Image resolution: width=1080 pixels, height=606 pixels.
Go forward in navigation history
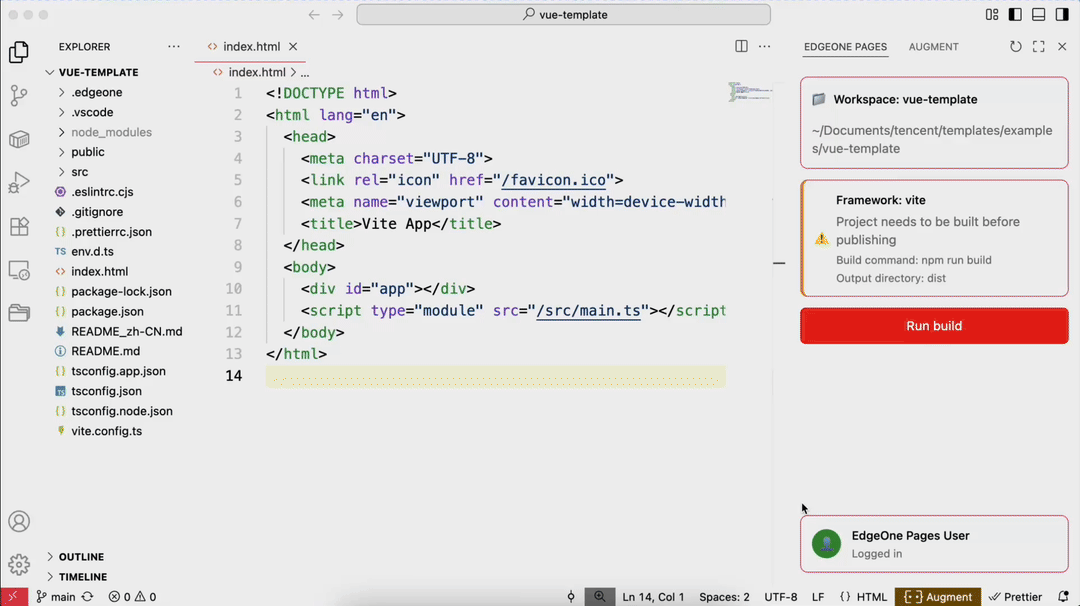pos(338,14)
